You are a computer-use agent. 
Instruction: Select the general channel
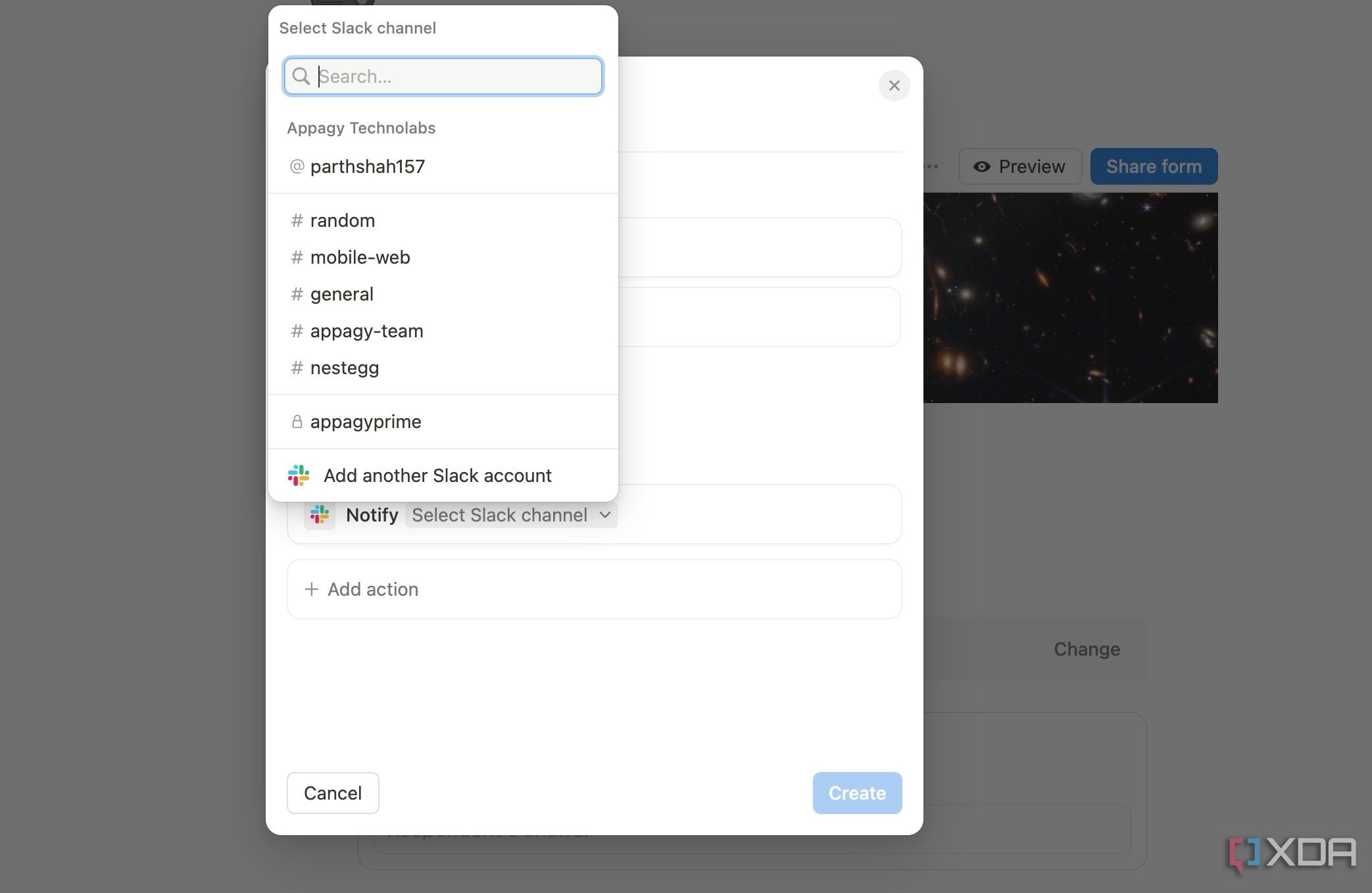443,294
